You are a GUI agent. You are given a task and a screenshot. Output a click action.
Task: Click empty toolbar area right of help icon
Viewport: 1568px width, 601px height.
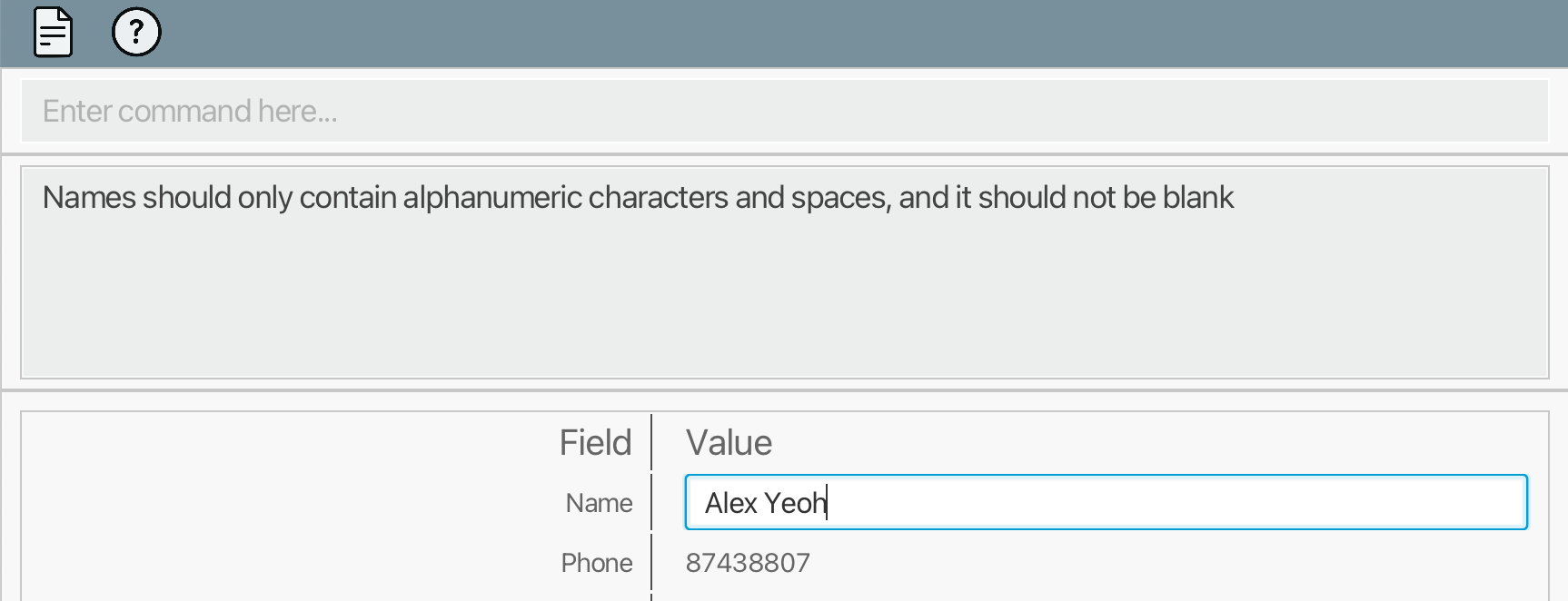818,33
